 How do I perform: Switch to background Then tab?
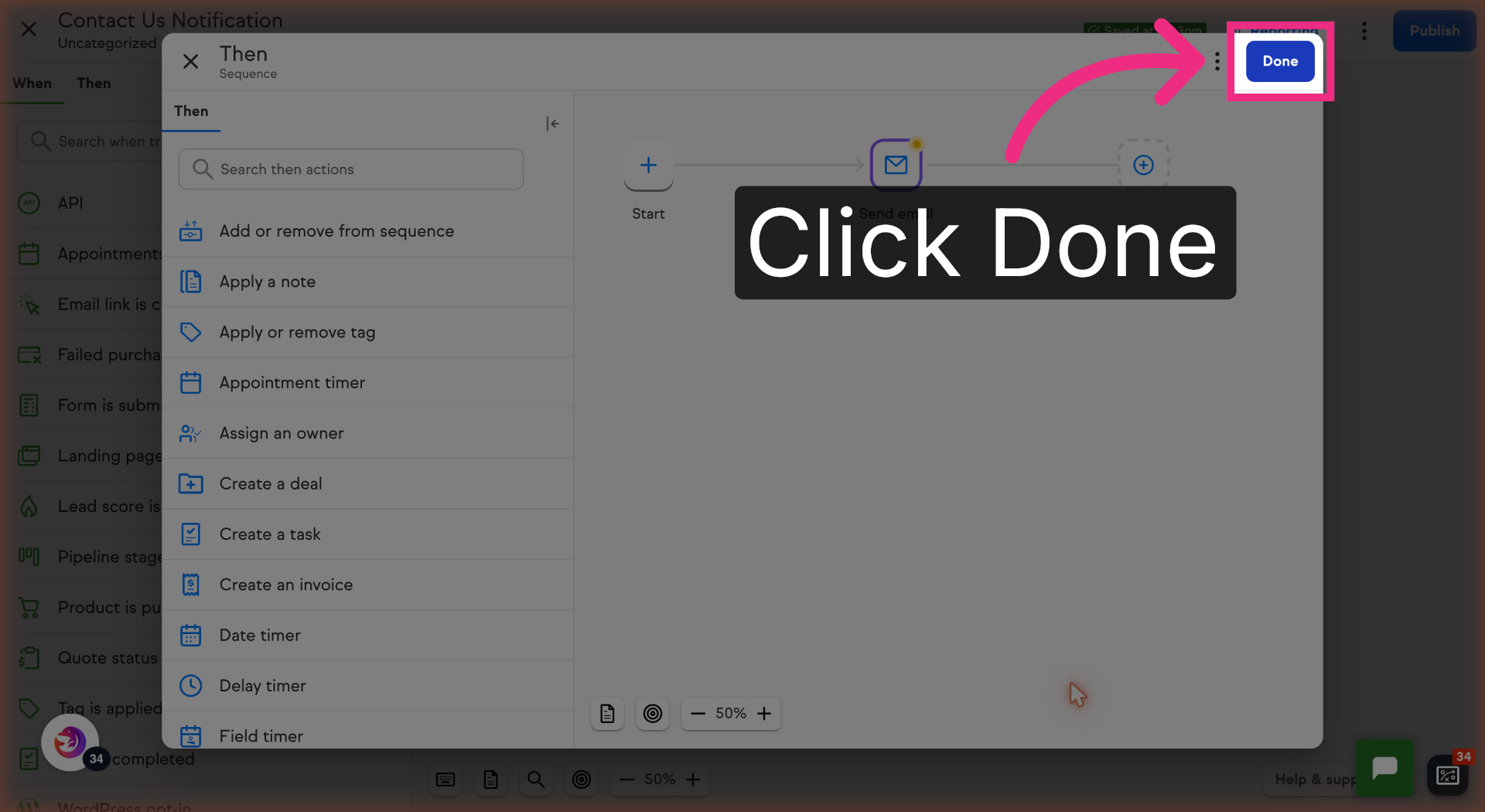(x=94, y=83)
